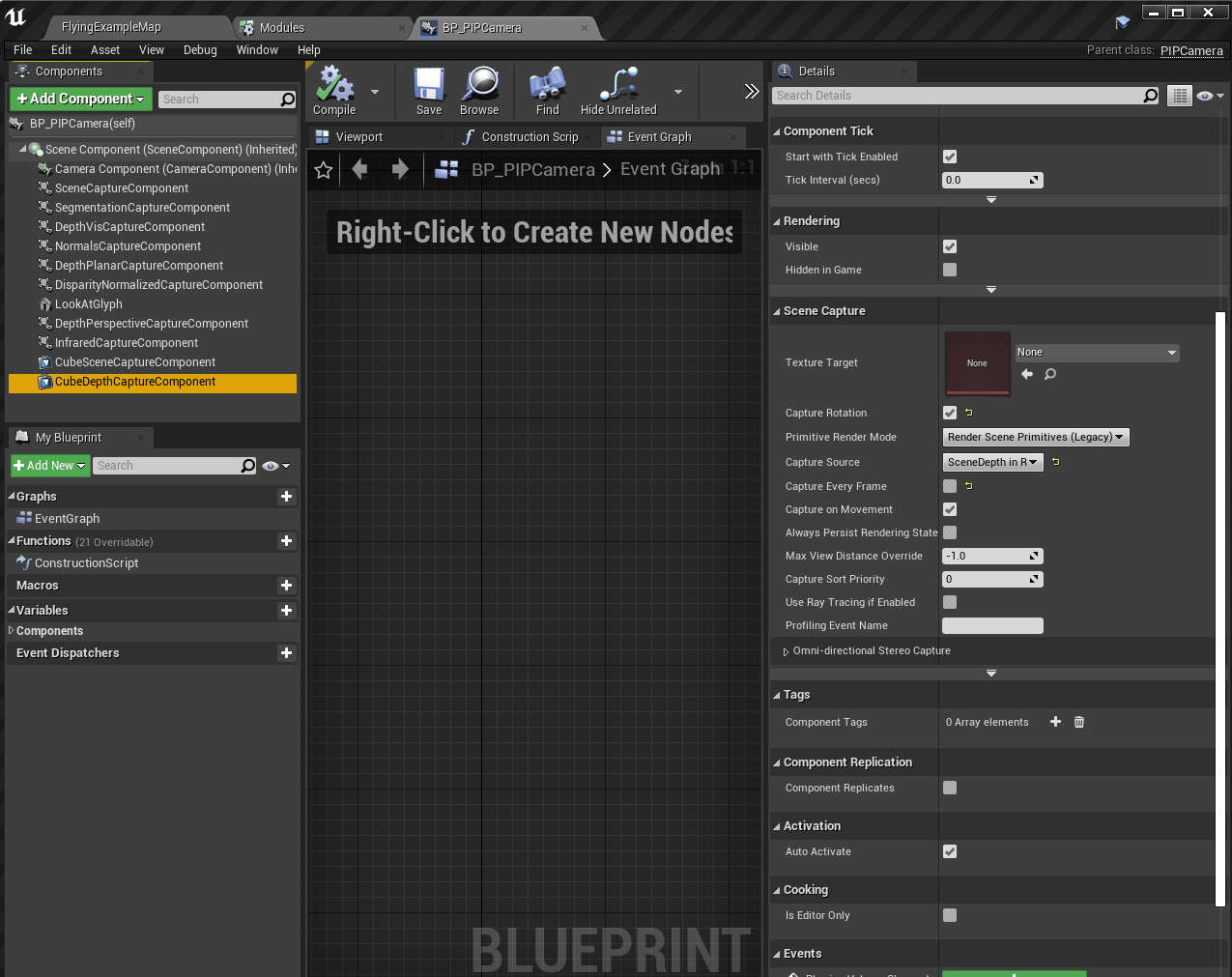The height and width of the screenshot is (977, 1232).
Task: Open the File menu
Action: tap(23, 50)
